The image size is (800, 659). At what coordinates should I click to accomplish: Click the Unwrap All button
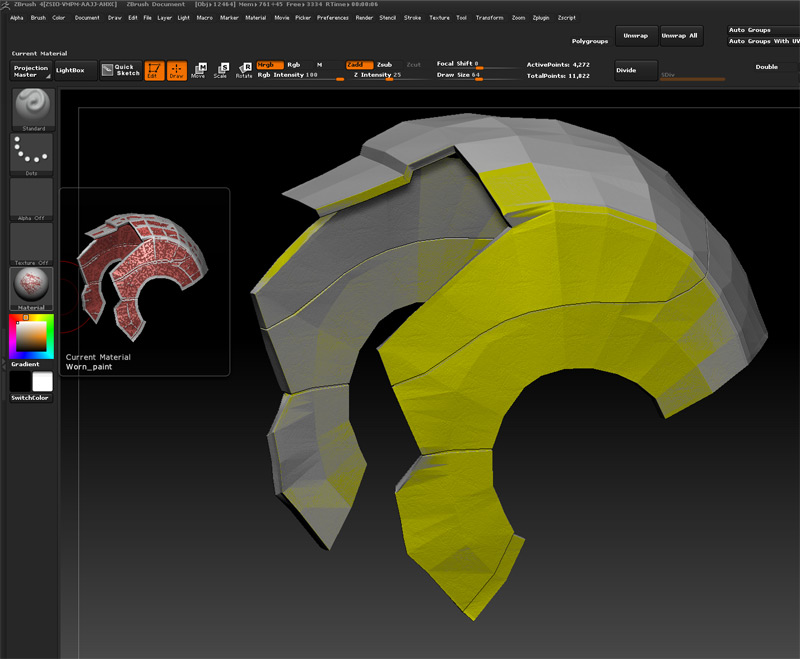[680, 35]
